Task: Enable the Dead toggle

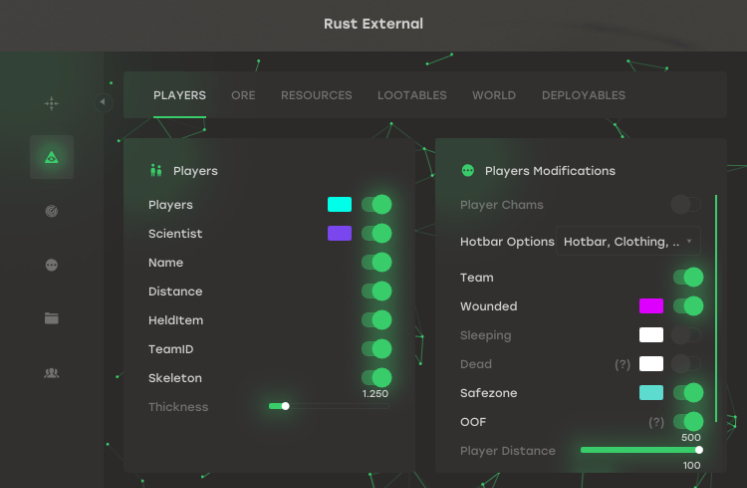Action: (x=686, y=364)
